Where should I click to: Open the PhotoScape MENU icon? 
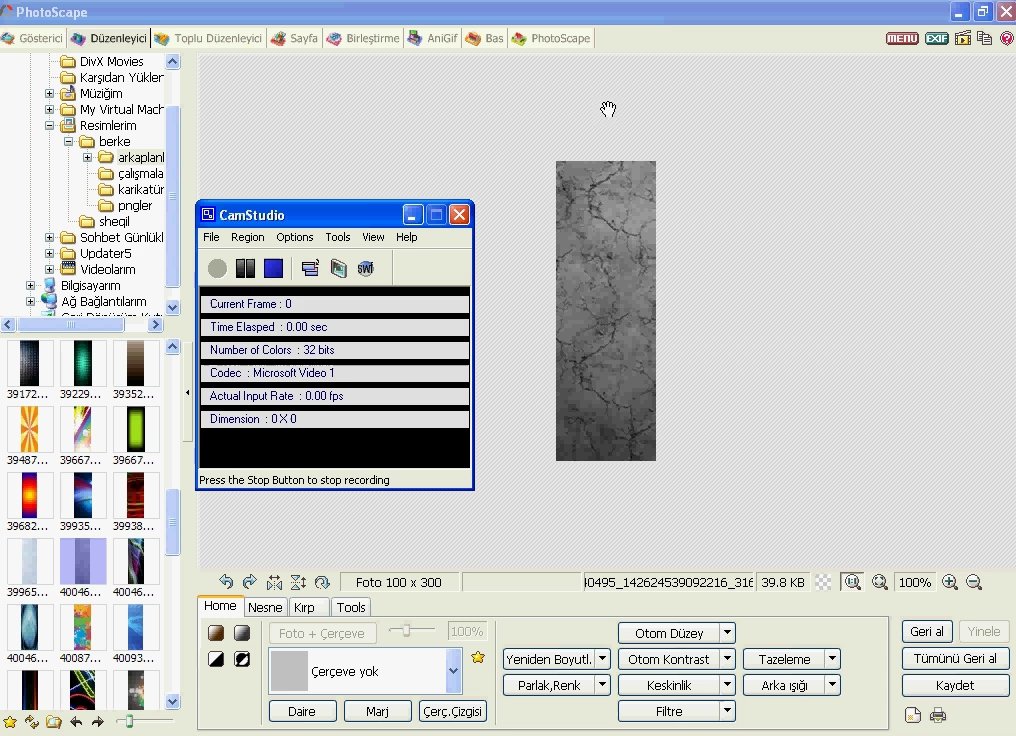(x=902, y=38)
